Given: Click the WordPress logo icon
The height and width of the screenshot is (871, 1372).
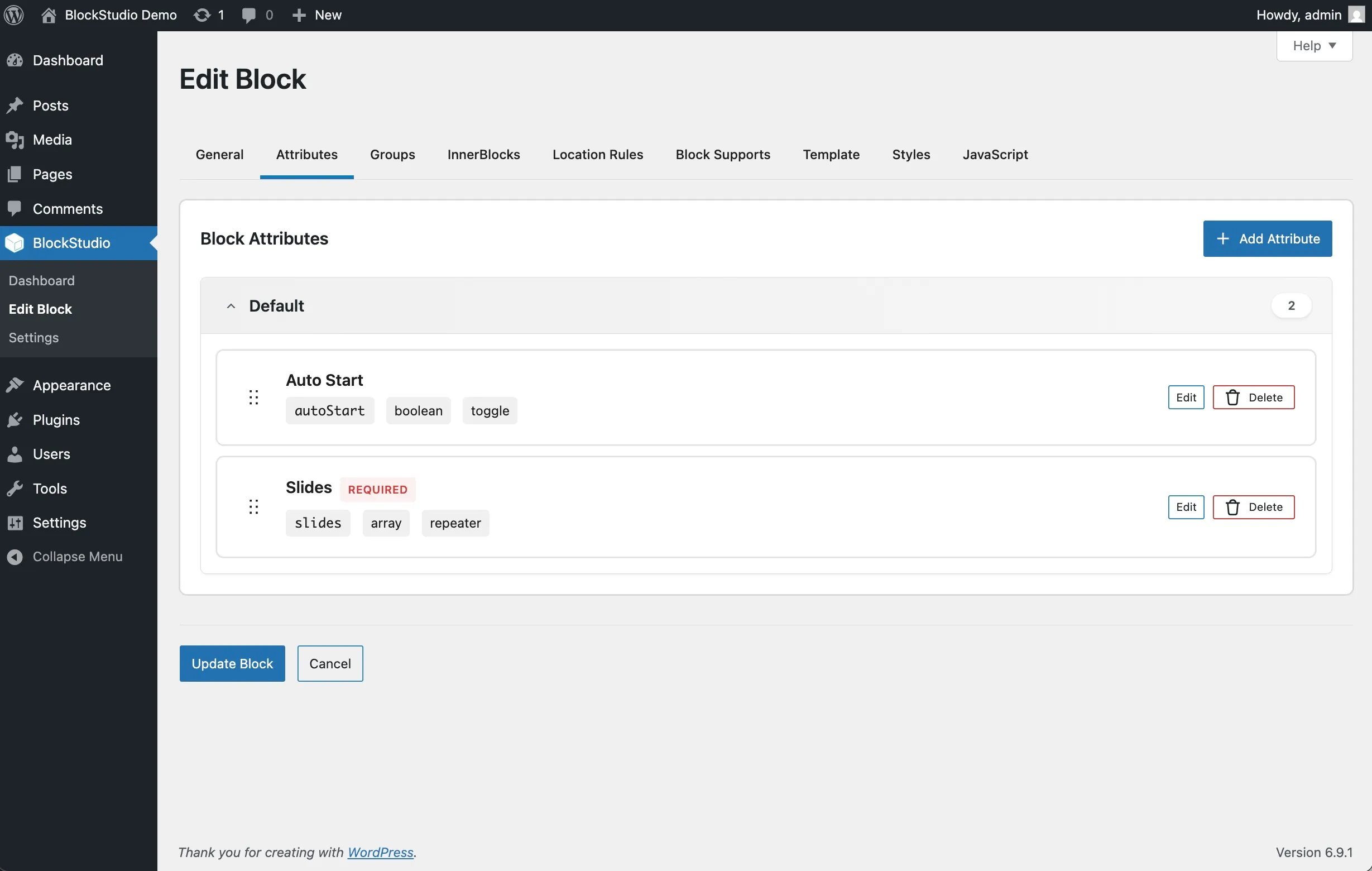Looking at the screenshot, I should [13, 15].
